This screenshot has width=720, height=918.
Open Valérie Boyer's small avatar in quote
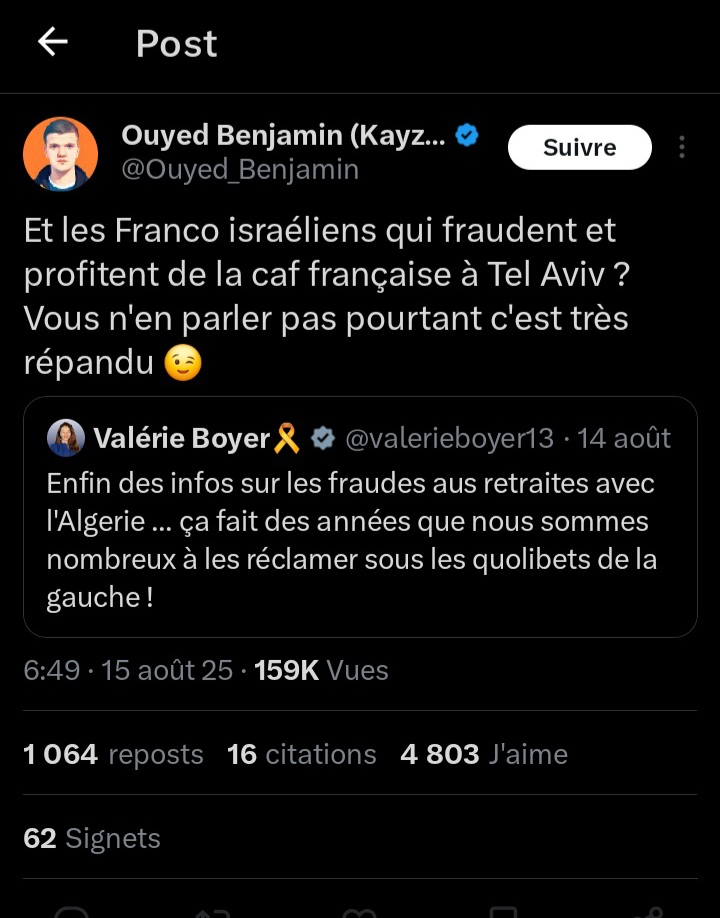[x=65, y=438]
